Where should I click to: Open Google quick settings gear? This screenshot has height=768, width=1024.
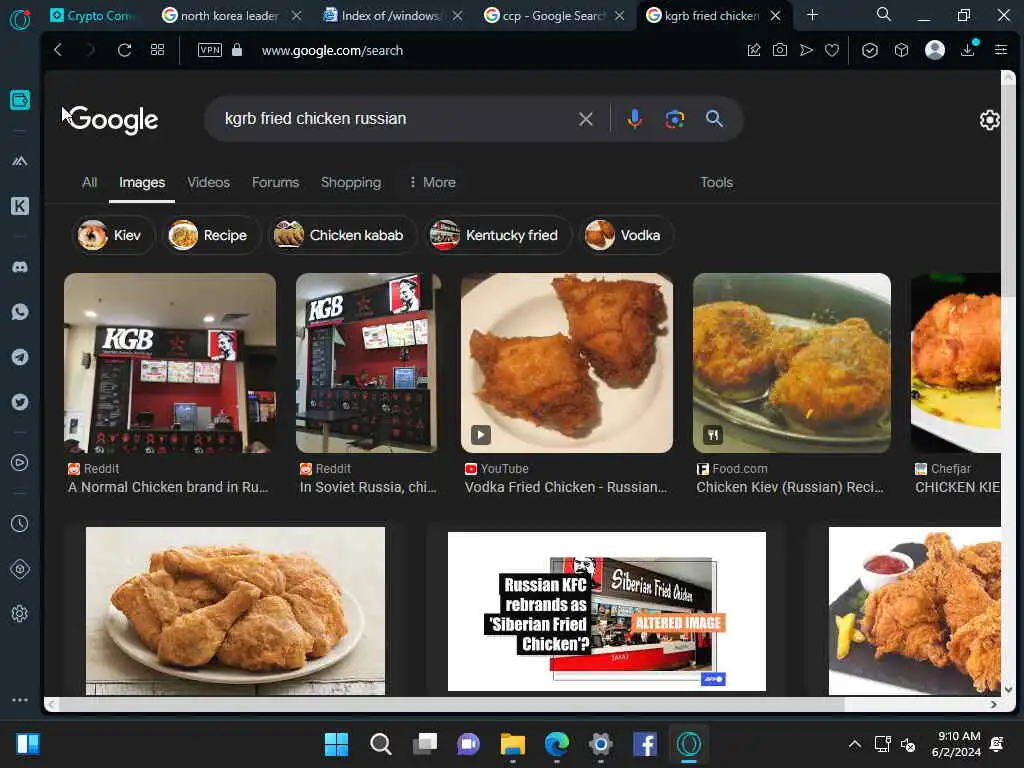[x=989, y=120]
